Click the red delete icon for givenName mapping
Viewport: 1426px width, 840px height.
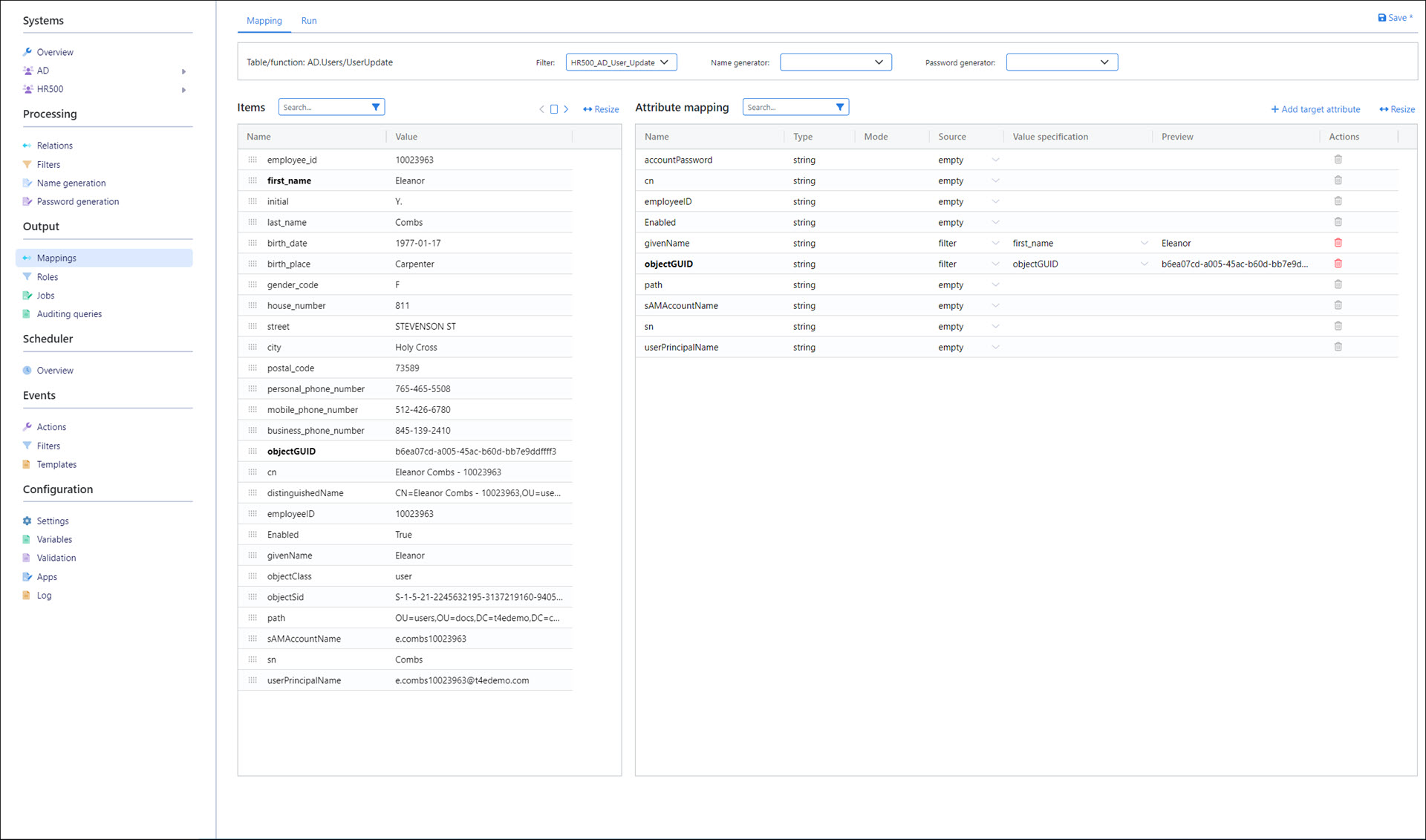(1338, 243)
